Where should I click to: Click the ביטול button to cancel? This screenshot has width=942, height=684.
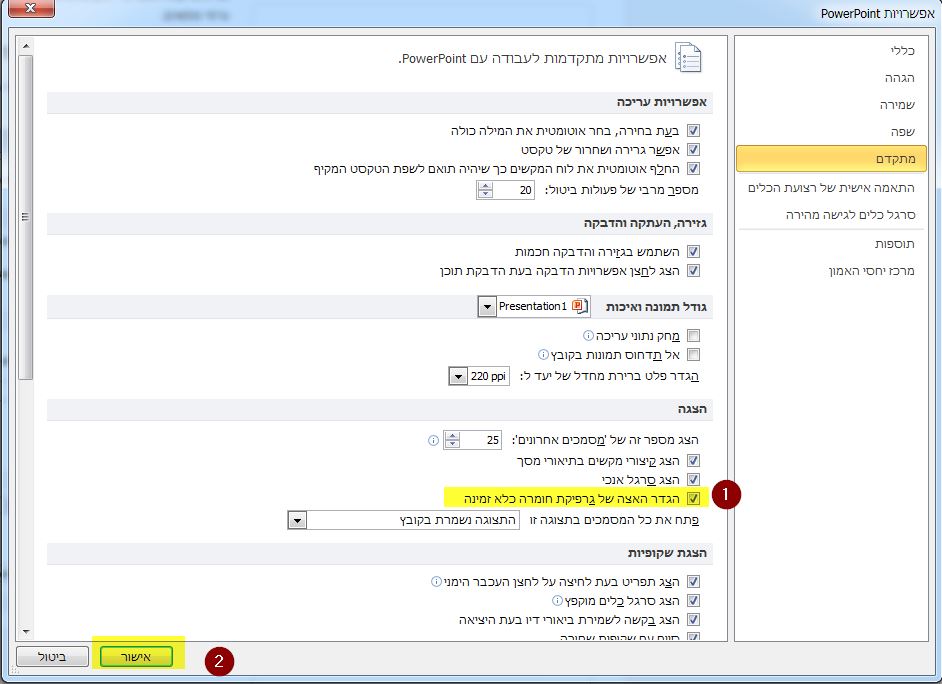click(x=52, y=656)
